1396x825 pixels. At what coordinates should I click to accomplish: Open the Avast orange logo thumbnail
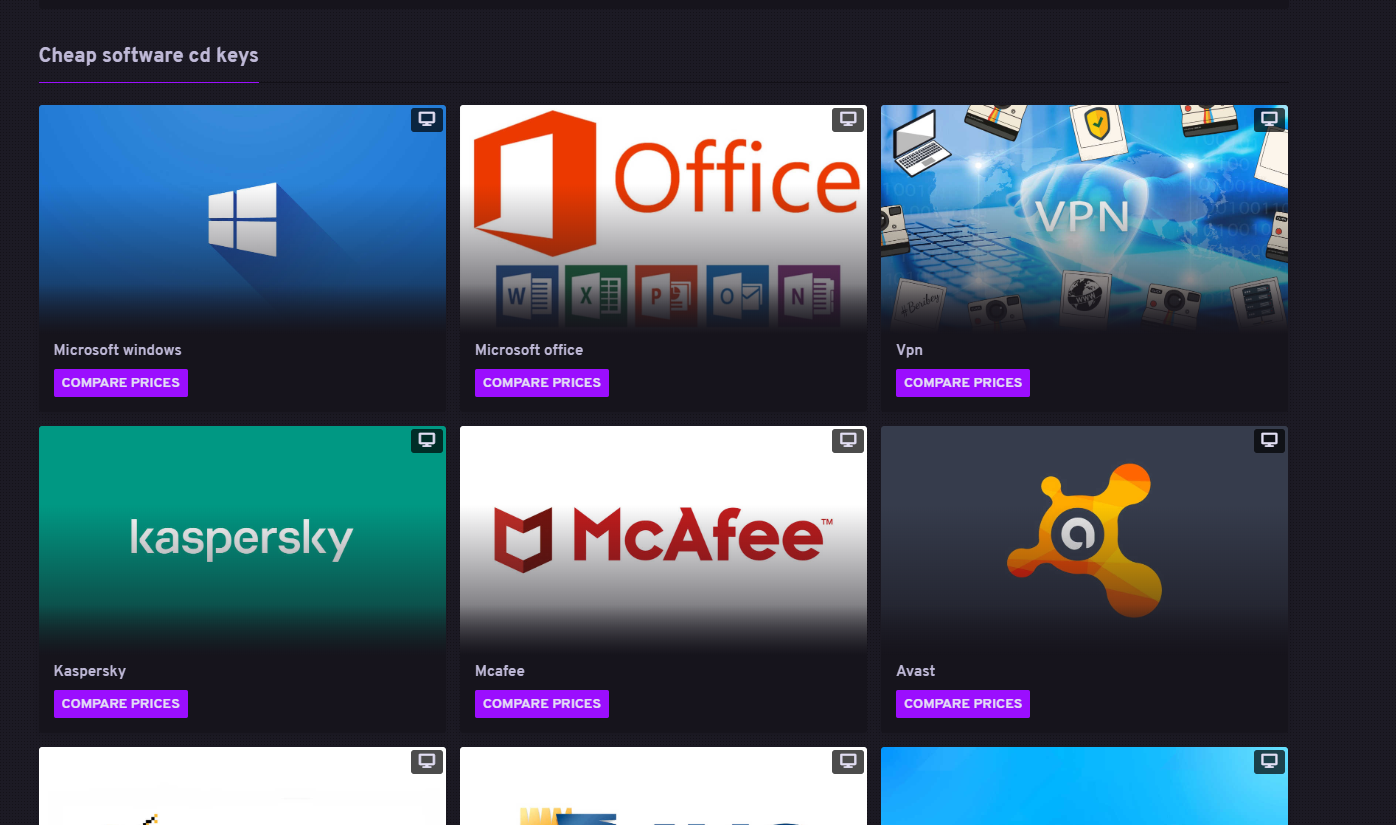[x=1084, y=540]
